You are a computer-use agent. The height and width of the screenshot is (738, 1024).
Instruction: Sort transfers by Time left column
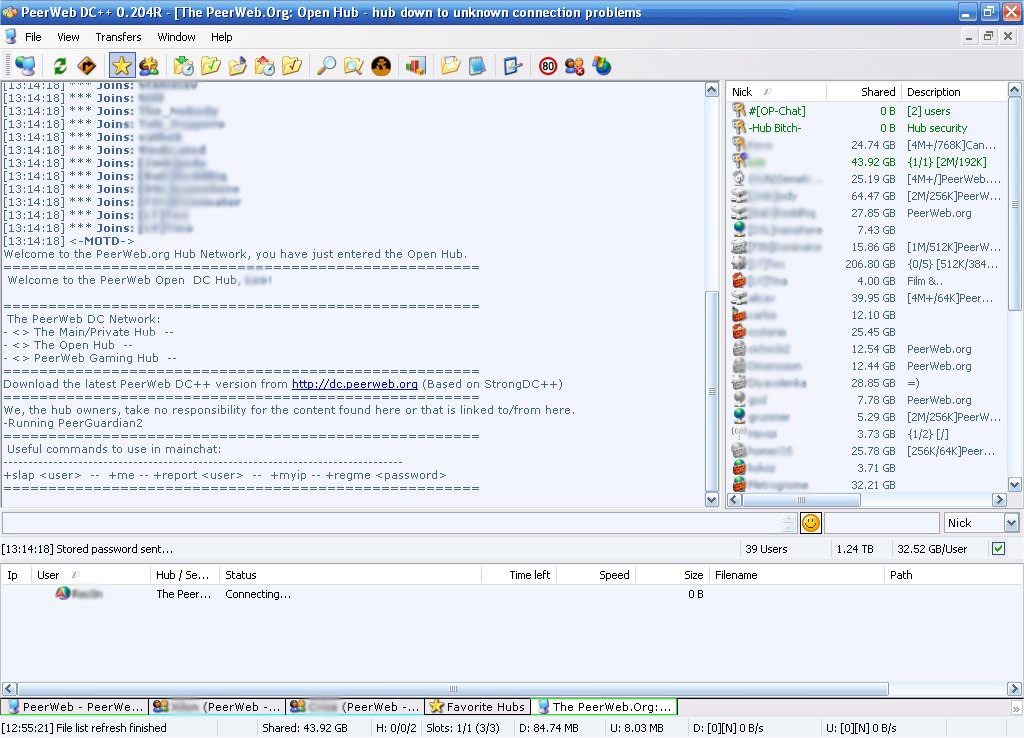coord(519,575)
